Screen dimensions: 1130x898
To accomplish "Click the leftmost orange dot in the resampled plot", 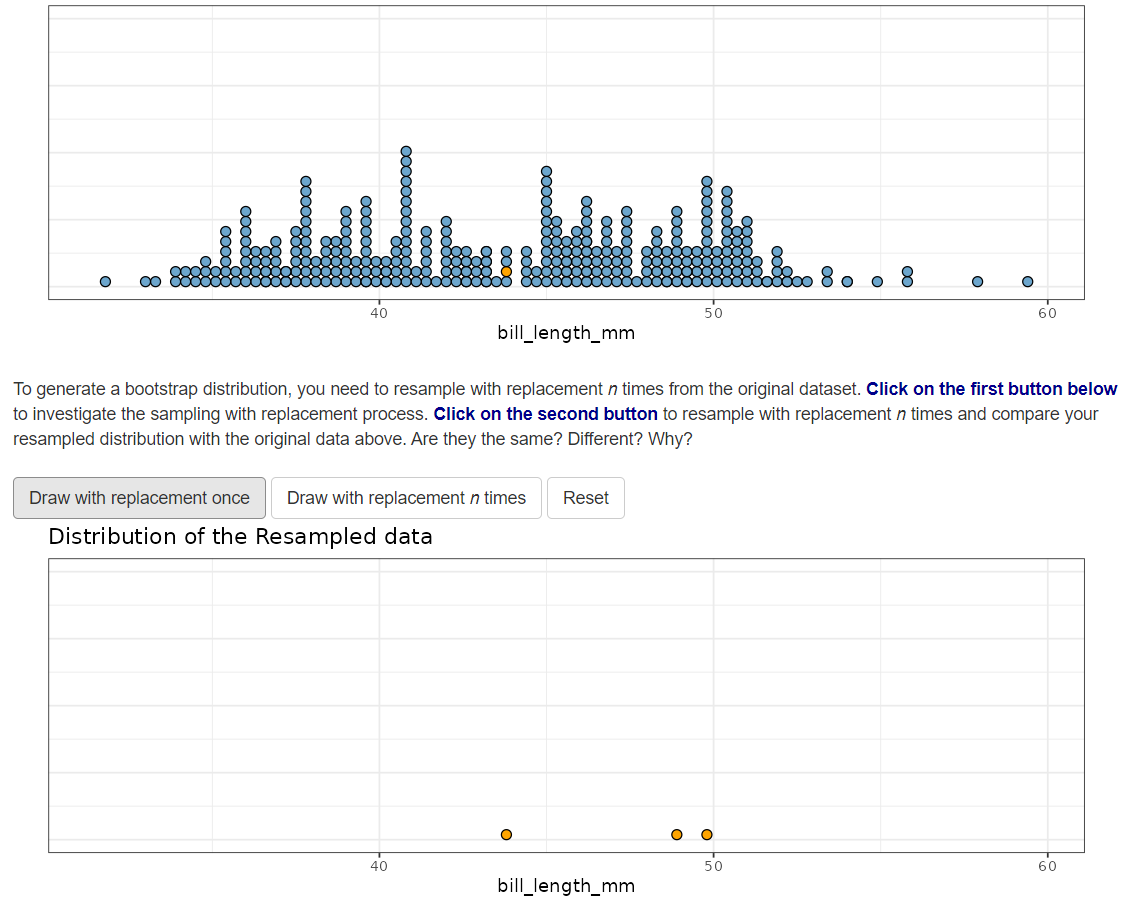I will coord(506,834).
